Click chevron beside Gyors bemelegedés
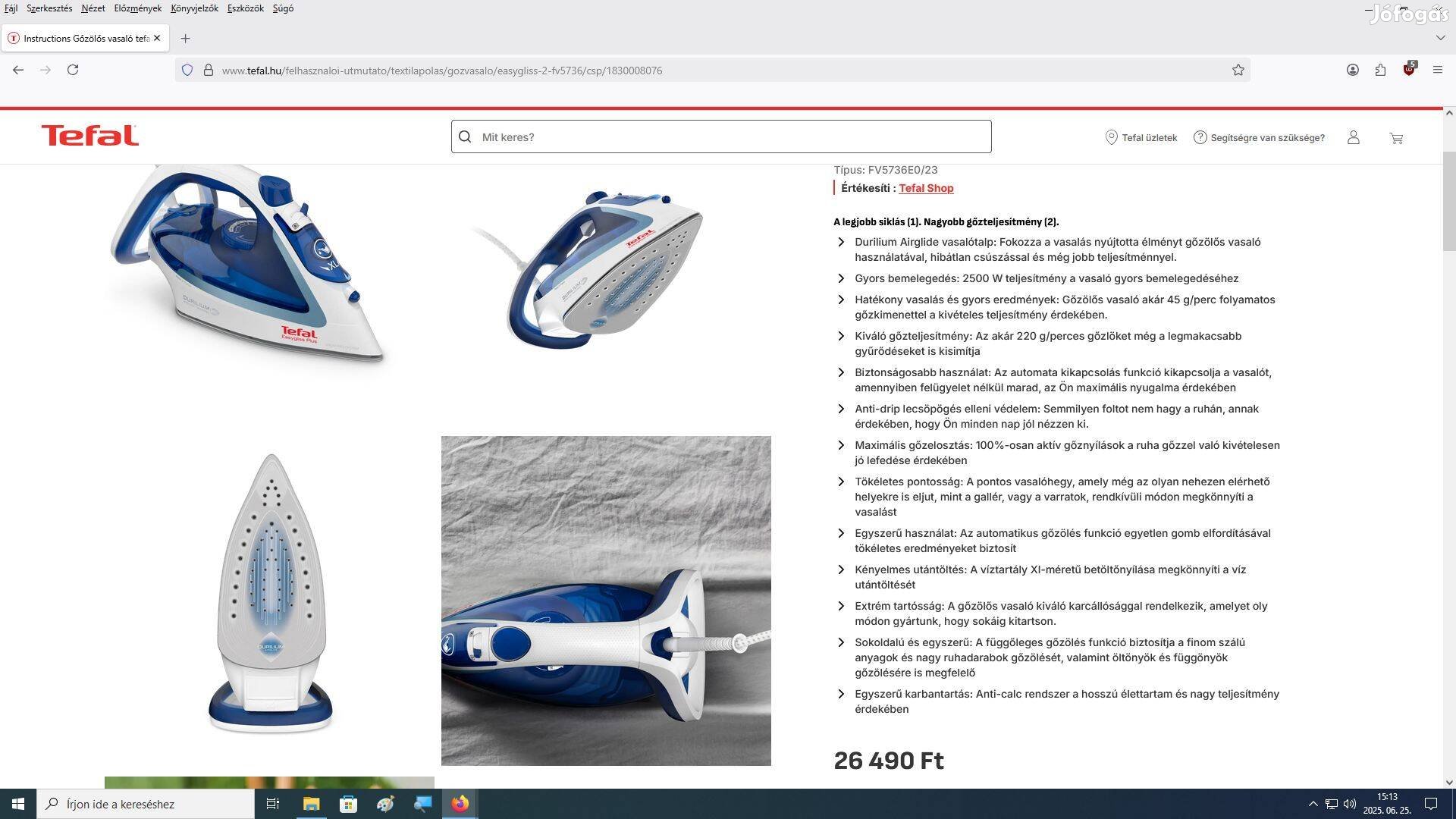Screen dimensions: 1456x819 tap(840, 278)
